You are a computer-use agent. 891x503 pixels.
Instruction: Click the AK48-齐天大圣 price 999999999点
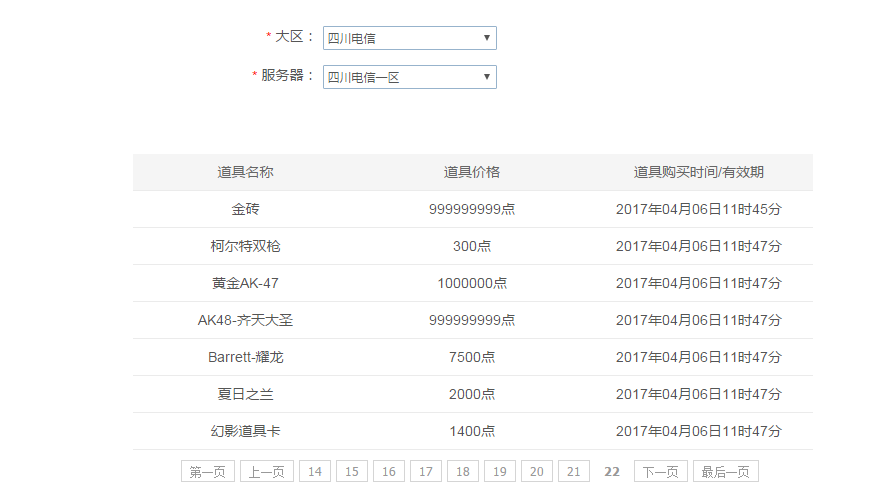[472, 320]
